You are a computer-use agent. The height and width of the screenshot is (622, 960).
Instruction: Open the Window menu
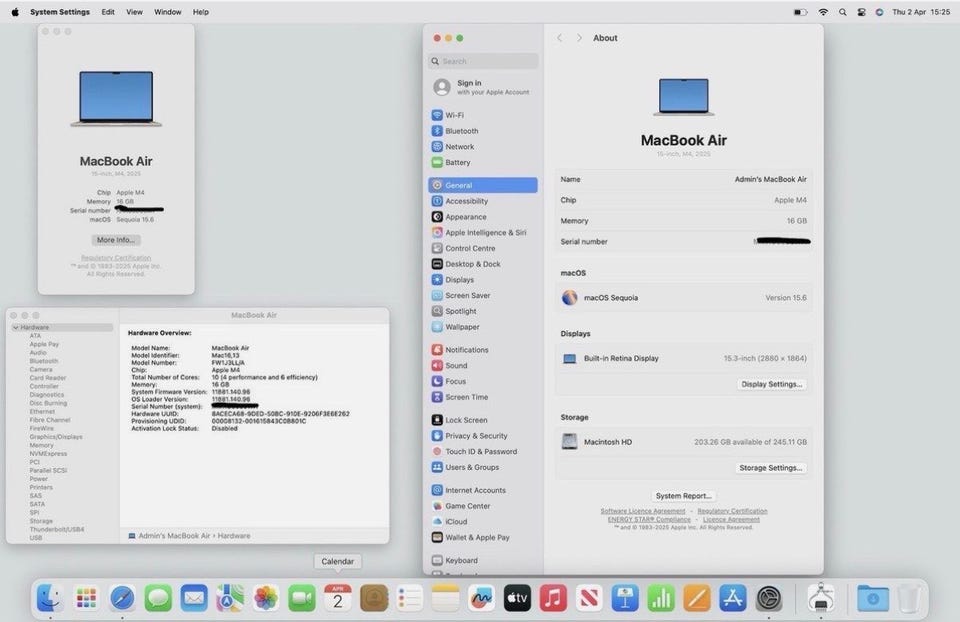(168, 12)
